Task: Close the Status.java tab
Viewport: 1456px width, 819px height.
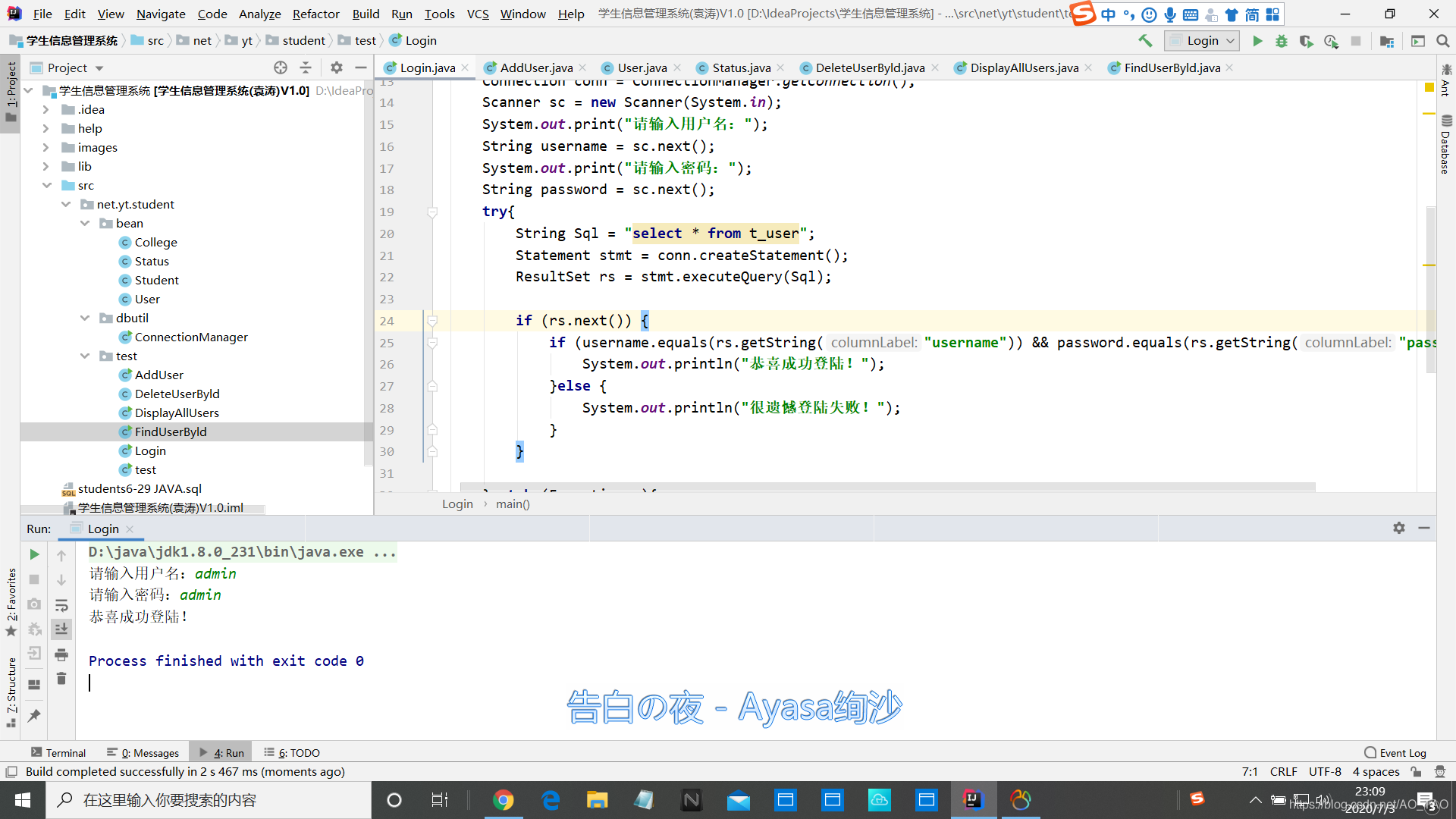Action: click(780, 67)
